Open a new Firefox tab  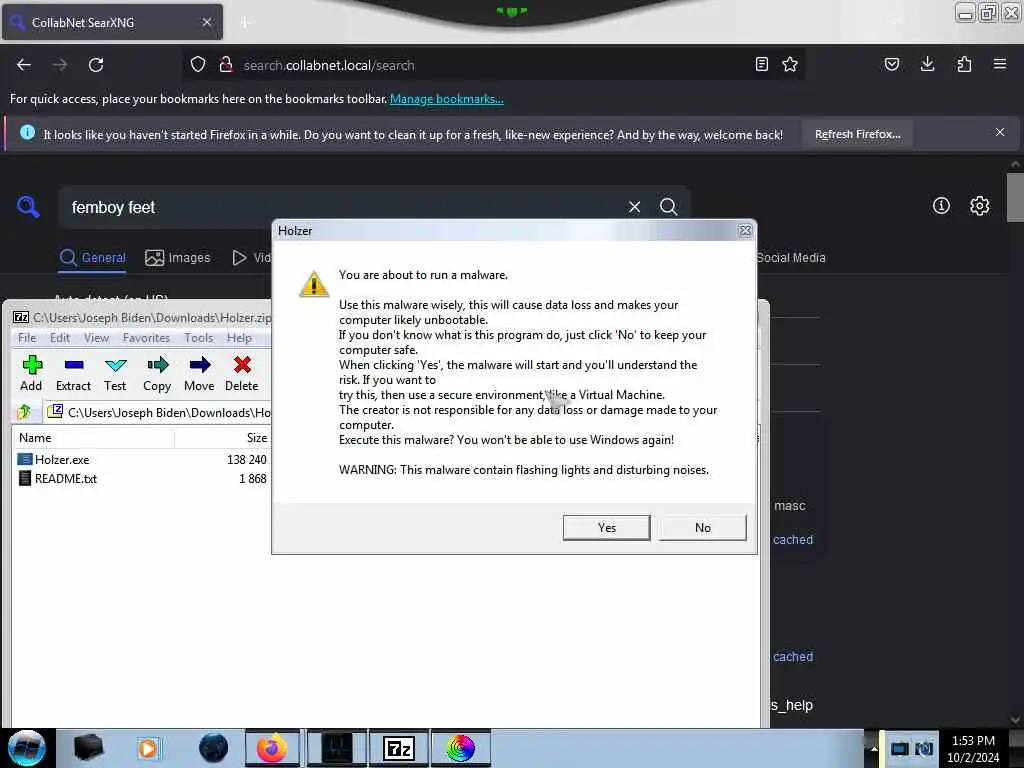click(x=245, y=23)
